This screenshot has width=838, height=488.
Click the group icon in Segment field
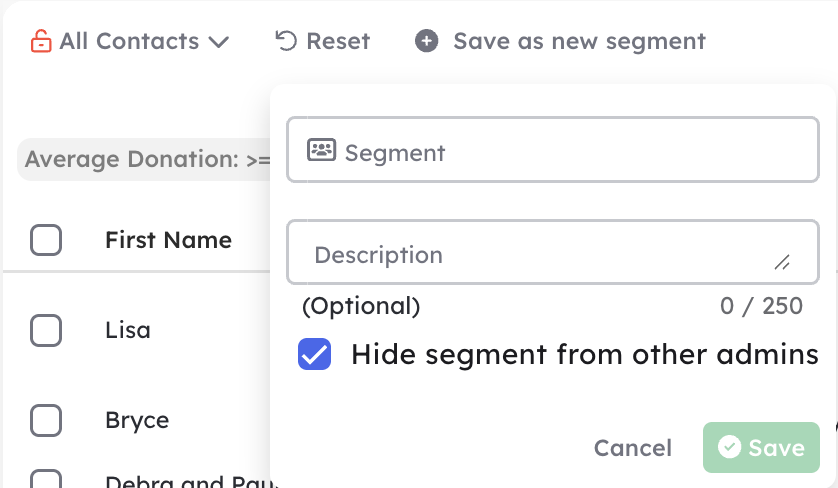point(321,150)
